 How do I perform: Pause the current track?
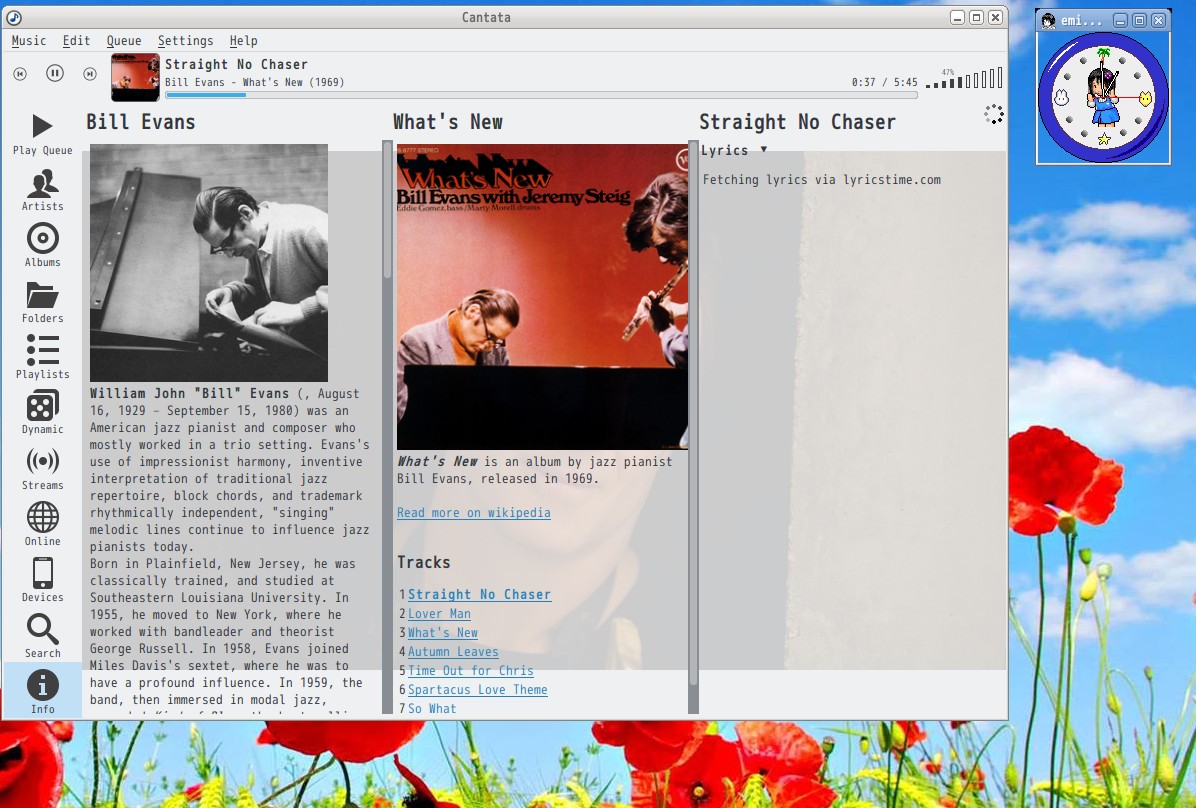[x=54, y=73]
